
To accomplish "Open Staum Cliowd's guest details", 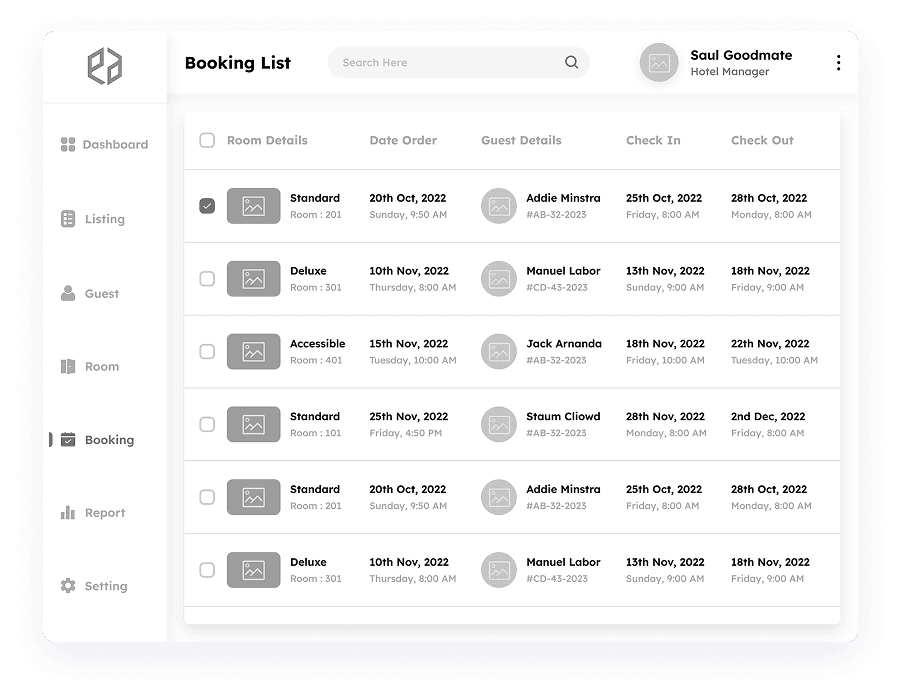I will pyautogui.click(x=564, y=416).
